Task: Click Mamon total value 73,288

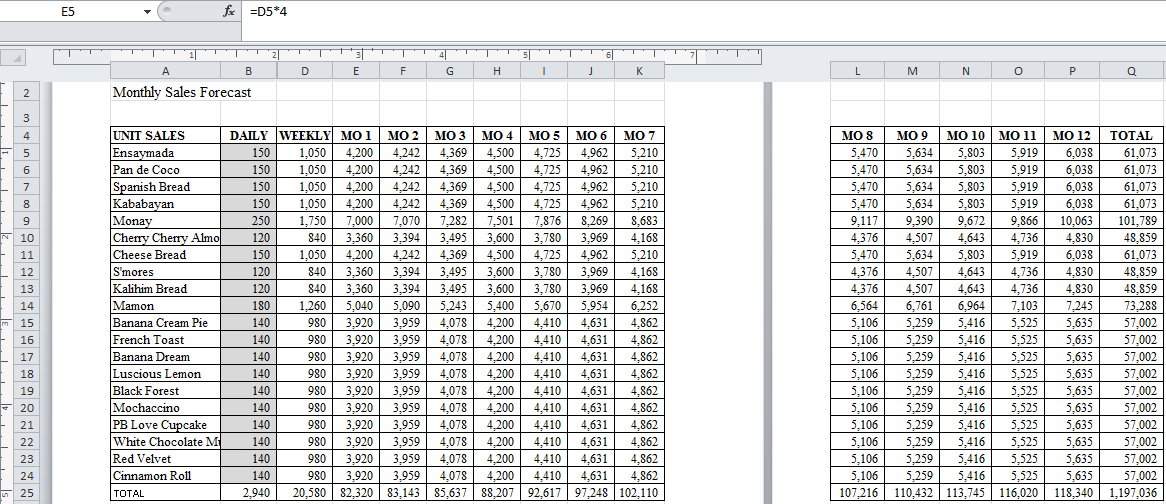Action: pos(1131,306)
